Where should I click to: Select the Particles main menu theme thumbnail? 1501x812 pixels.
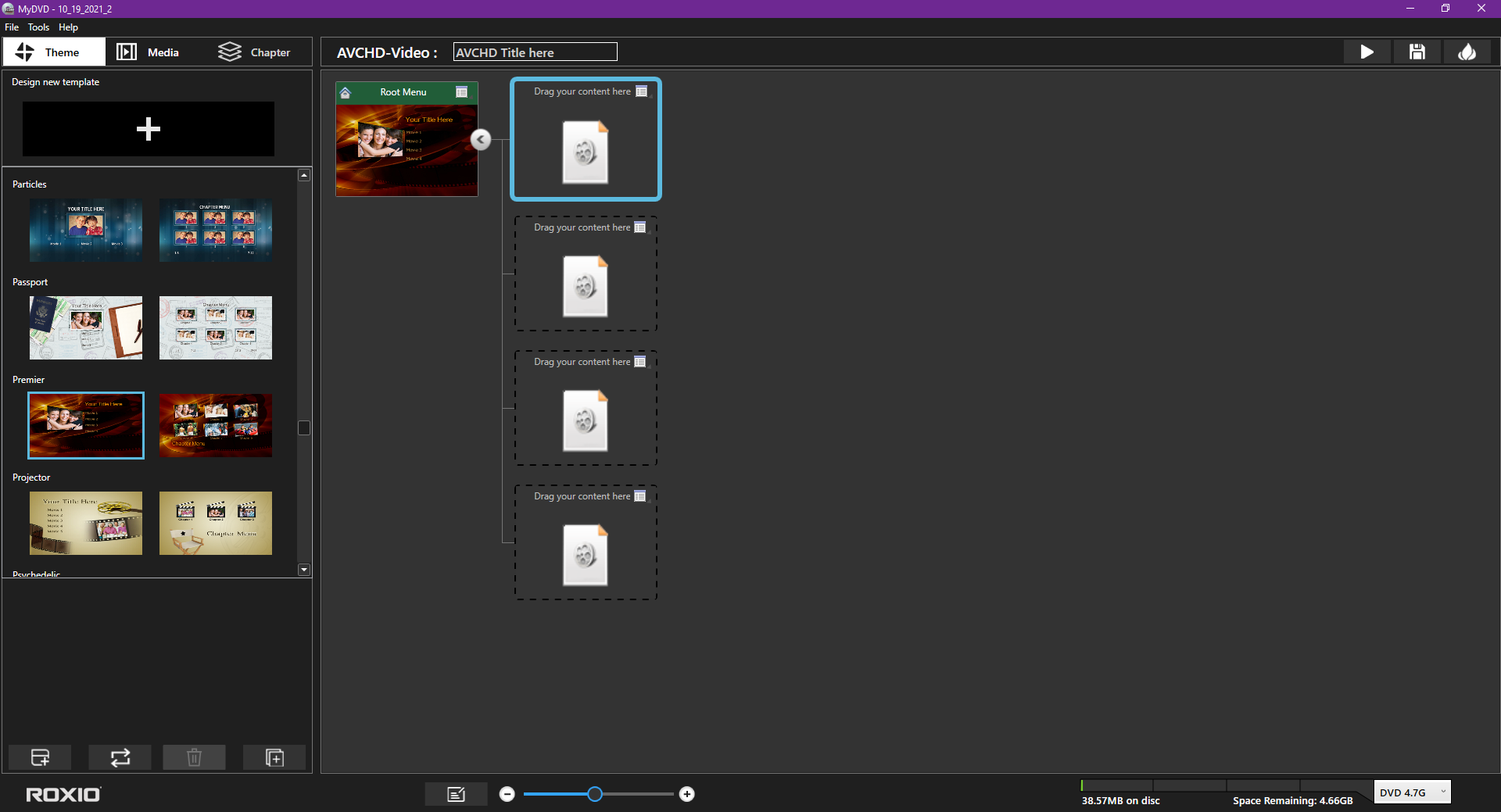86,230
